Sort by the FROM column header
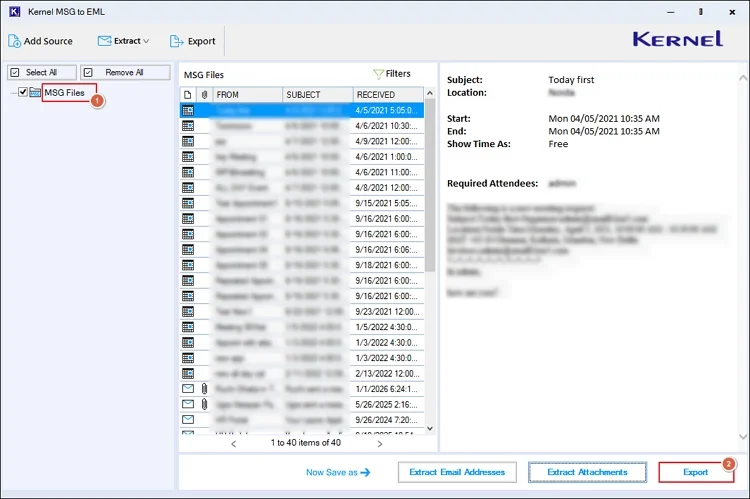Screen dimensions: 750x499 (247, 95)
